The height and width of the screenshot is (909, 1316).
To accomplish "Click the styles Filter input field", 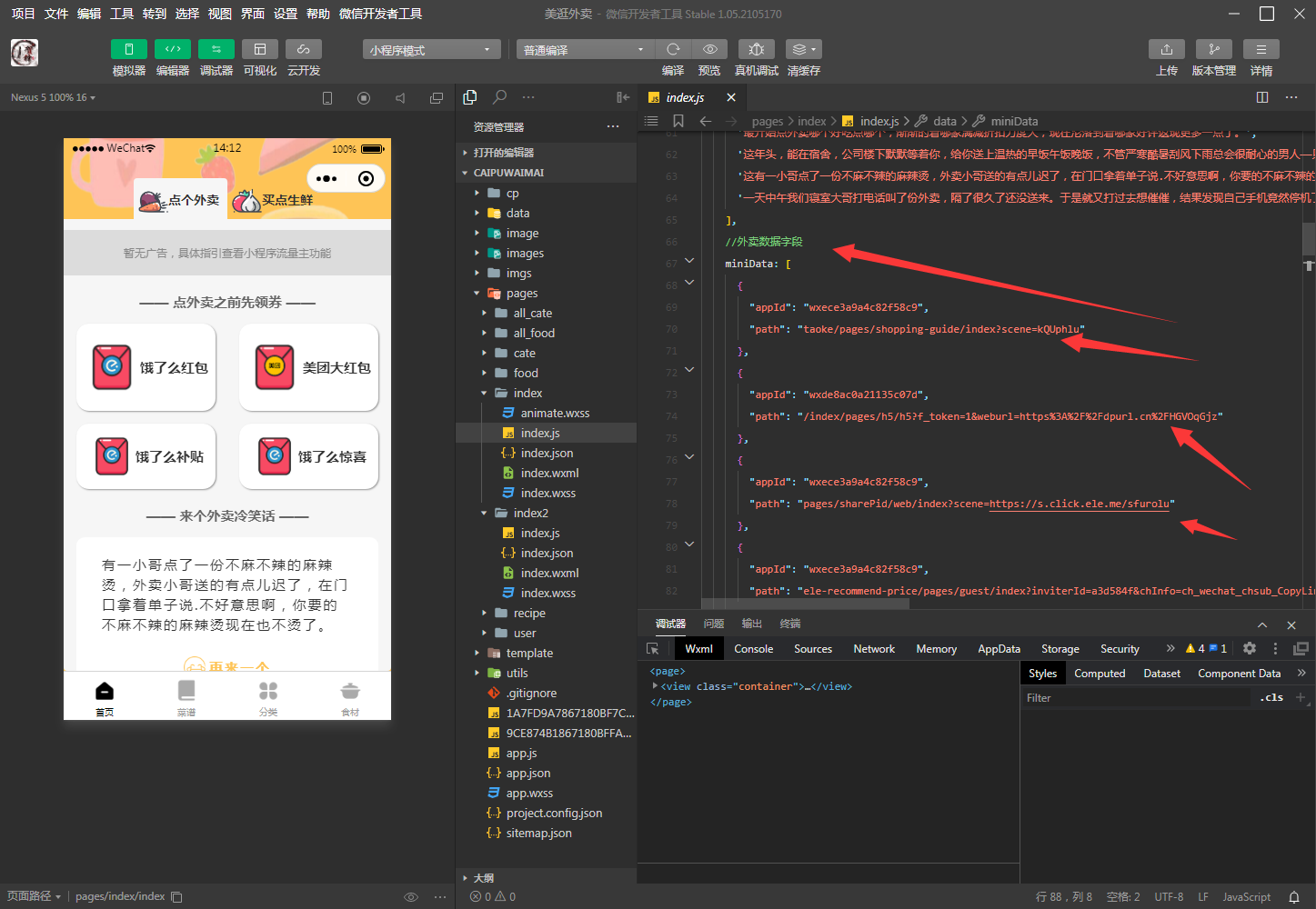I will coord(1137,698).
